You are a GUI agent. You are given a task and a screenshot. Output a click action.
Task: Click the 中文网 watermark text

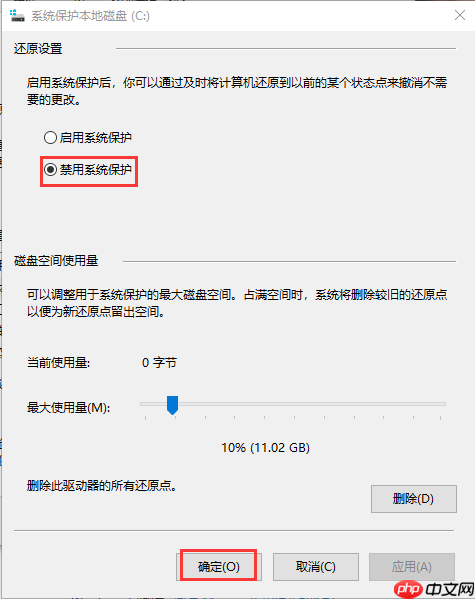click(x=449, y=589)
